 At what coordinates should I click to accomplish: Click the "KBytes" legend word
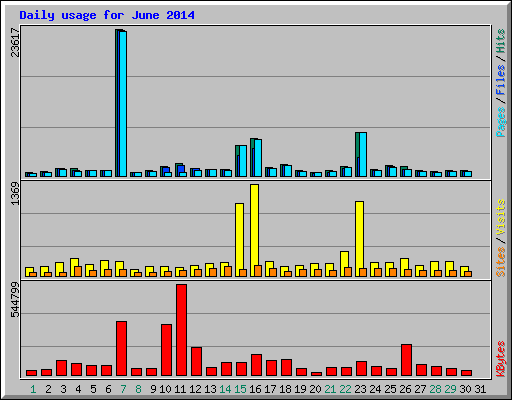tap(501, 359)
